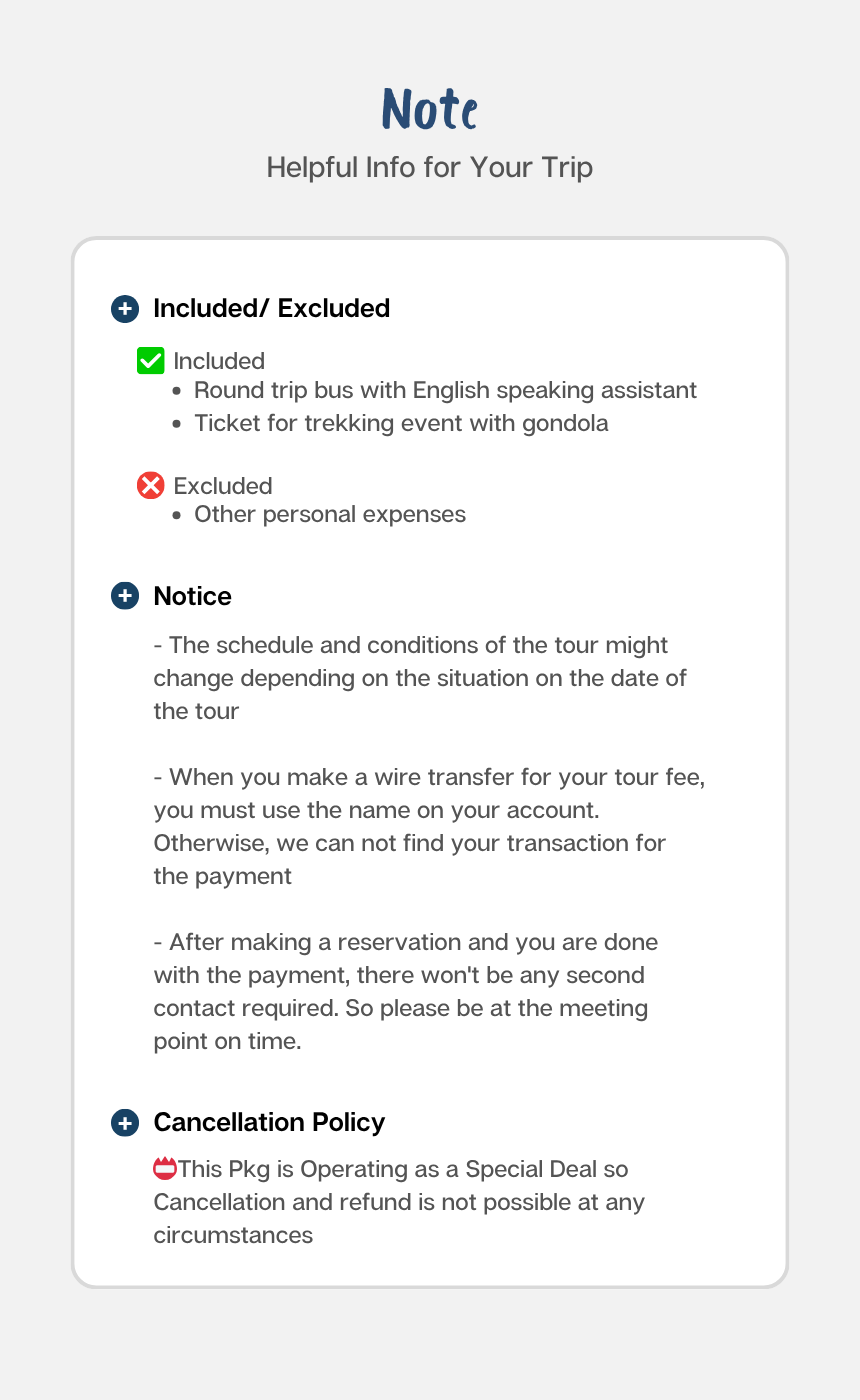
Task: Click the red calendar icon in Cancellation Policy
Action: pos(164,1168)
